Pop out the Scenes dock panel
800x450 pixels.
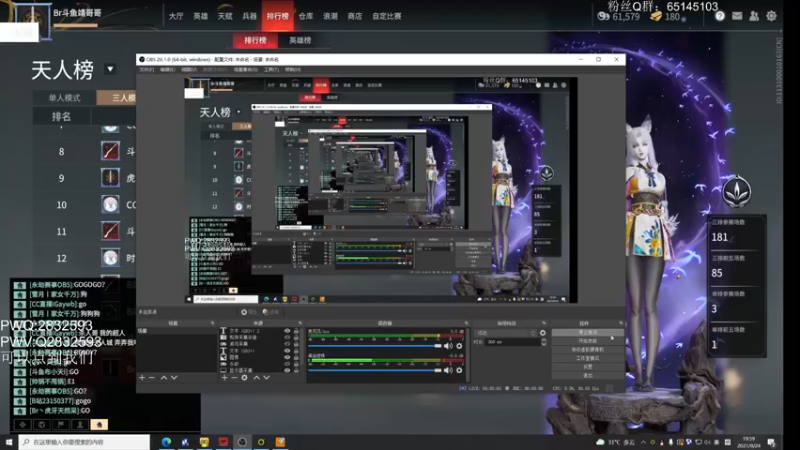[212, 323]
